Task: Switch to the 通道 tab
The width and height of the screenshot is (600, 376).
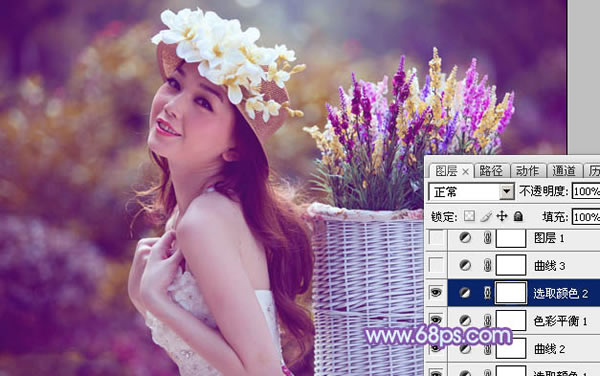Action: pos(564,171)
